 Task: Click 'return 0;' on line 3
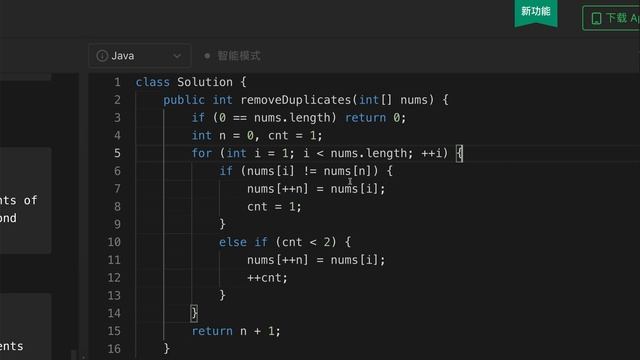tap(376, 118)
